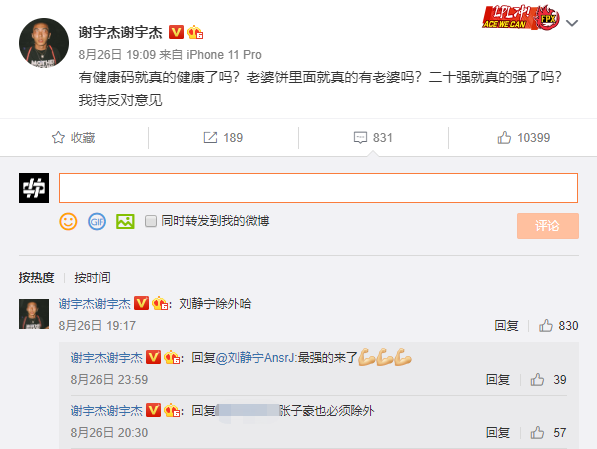Screen dimensions: 597x449
Task: Attach a picture using the image icon
Action: (125, 221)
